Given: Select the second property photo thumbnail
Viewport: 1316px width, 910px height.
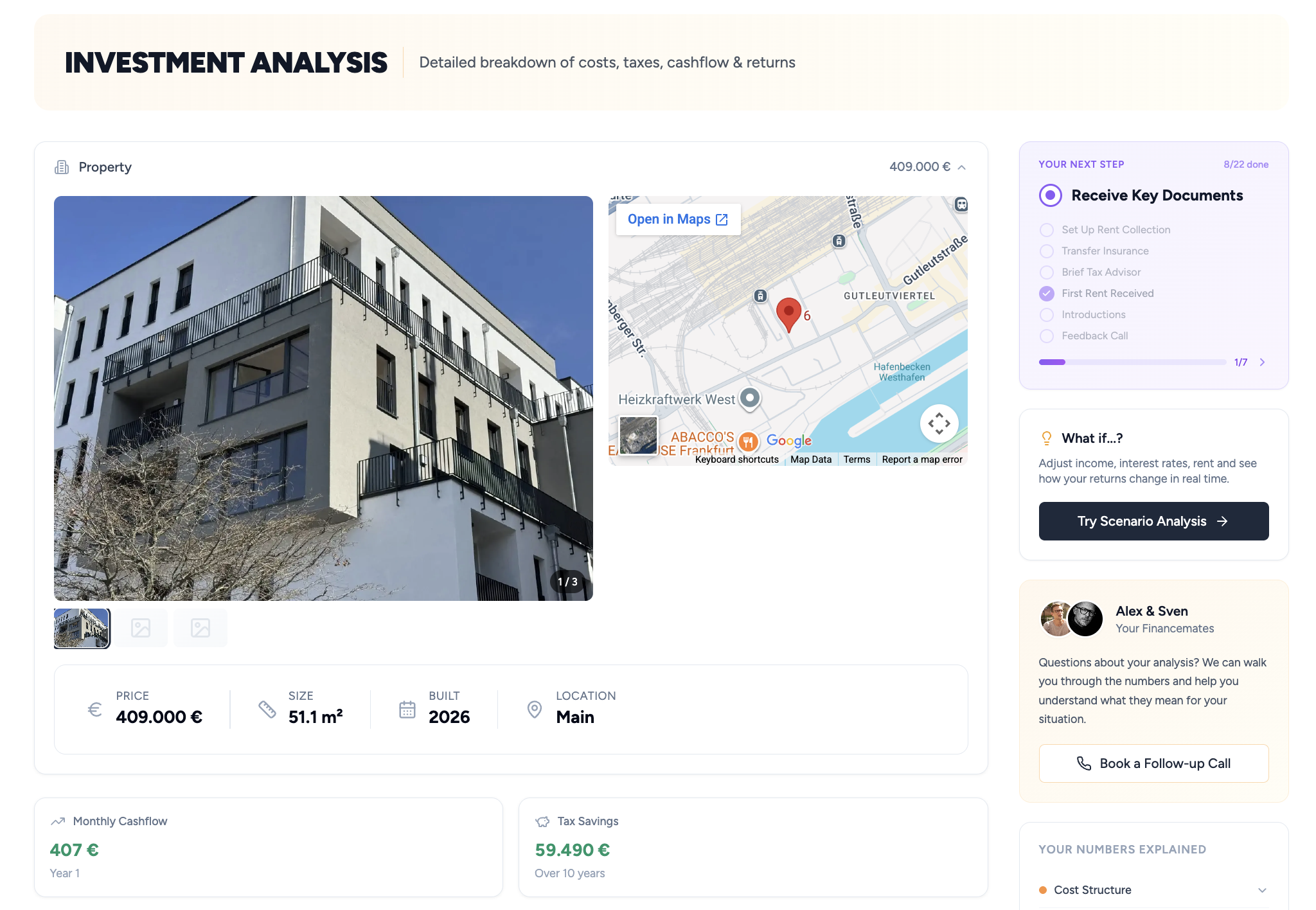Looking at the screenshot, I should point(141,627).
